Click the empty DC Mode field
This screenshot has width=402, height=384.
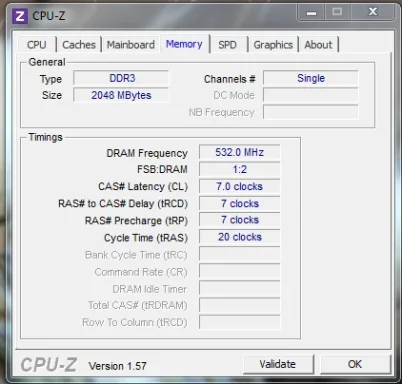[x=311, y=95]
